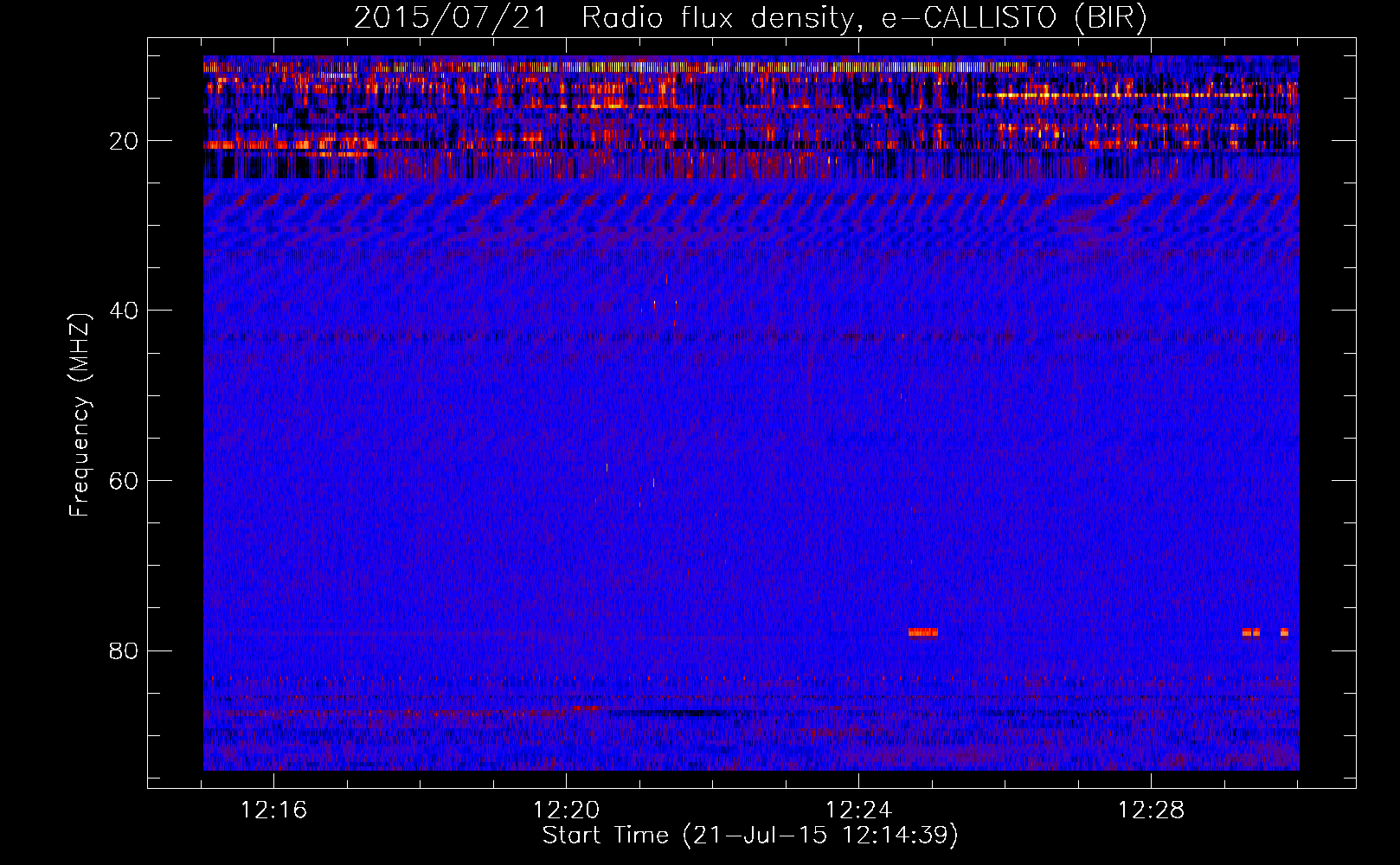Click the plot title 'Radio flux density, e-CALLISTO (BIR)'
The image size is (1400, 865).
pyautogui.click(x=864, y=18)
